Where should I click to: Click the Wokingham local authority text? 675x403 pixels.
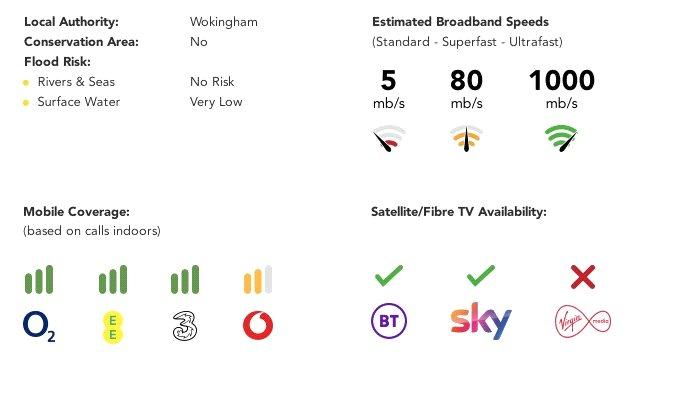(224, 22)
